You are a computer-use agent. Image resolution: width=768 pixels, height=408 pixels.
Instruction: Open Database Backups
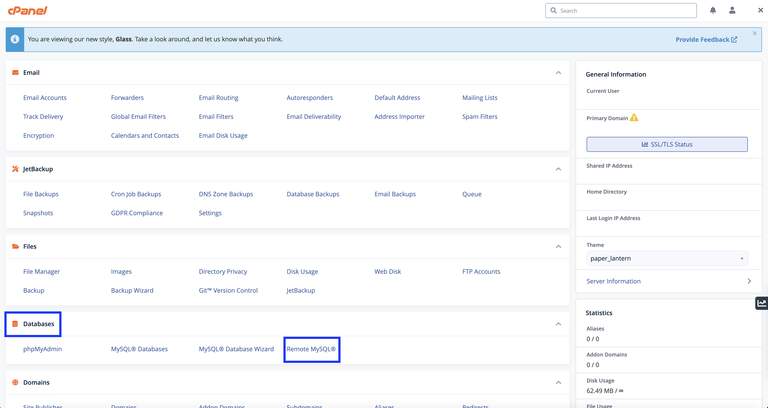point(312,194)
